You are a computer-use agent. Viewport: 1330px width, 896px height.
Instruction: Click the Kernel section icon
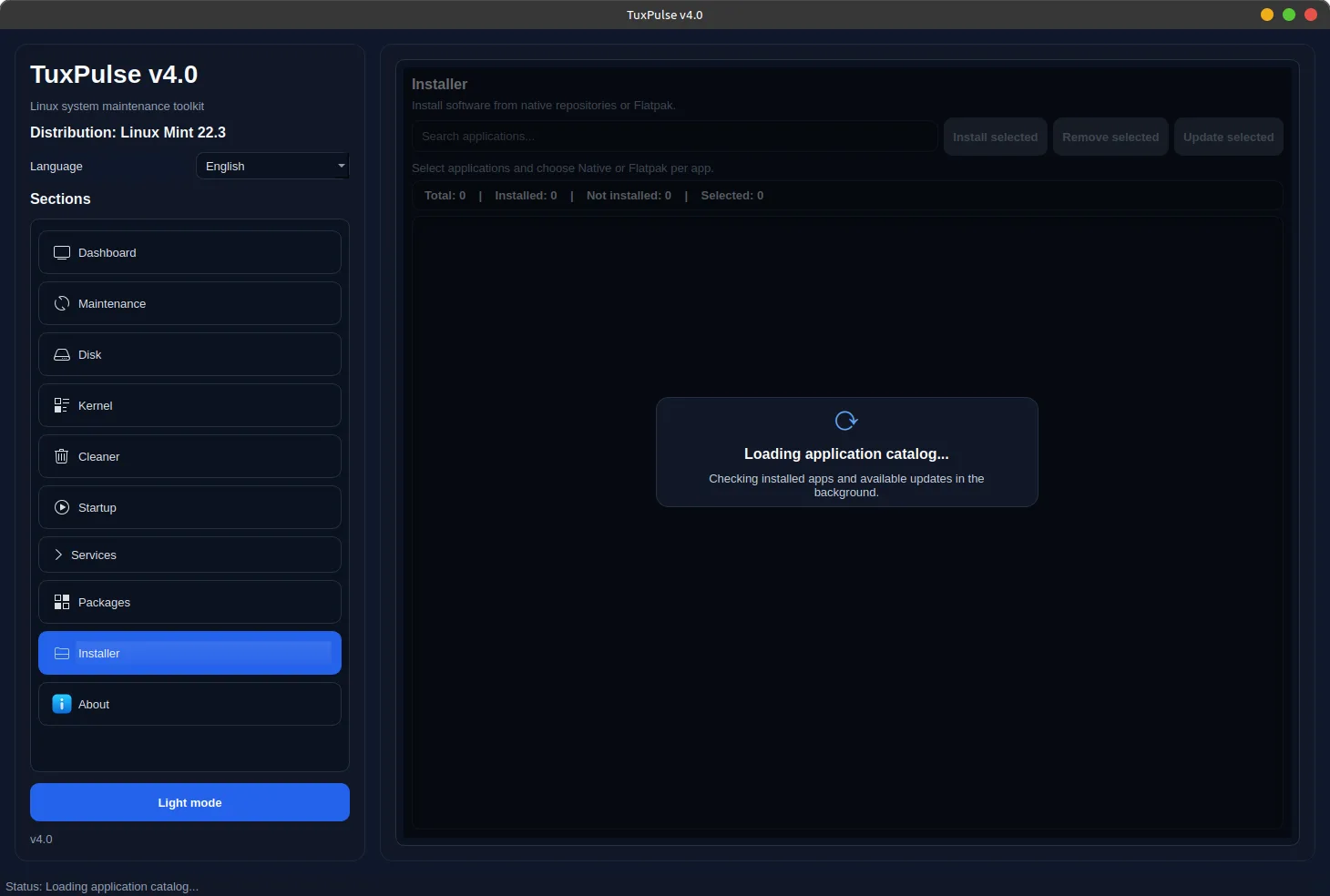tap(62, 406)
